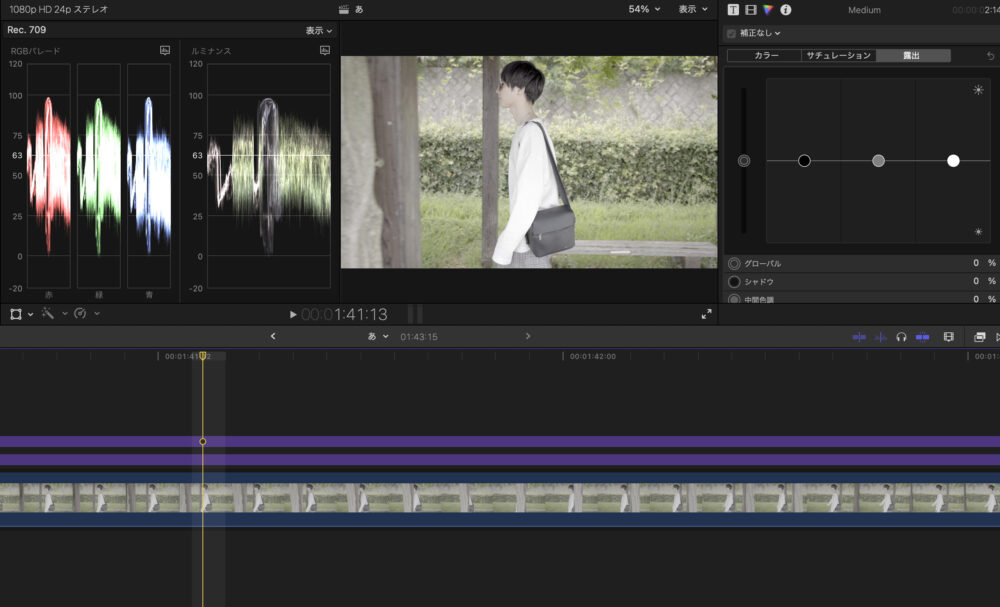Image resolution: width=1000 pixels, height=607 pixels.
Task: Click the RGB parade scope settings icon
Action: [x=165, y=50]
